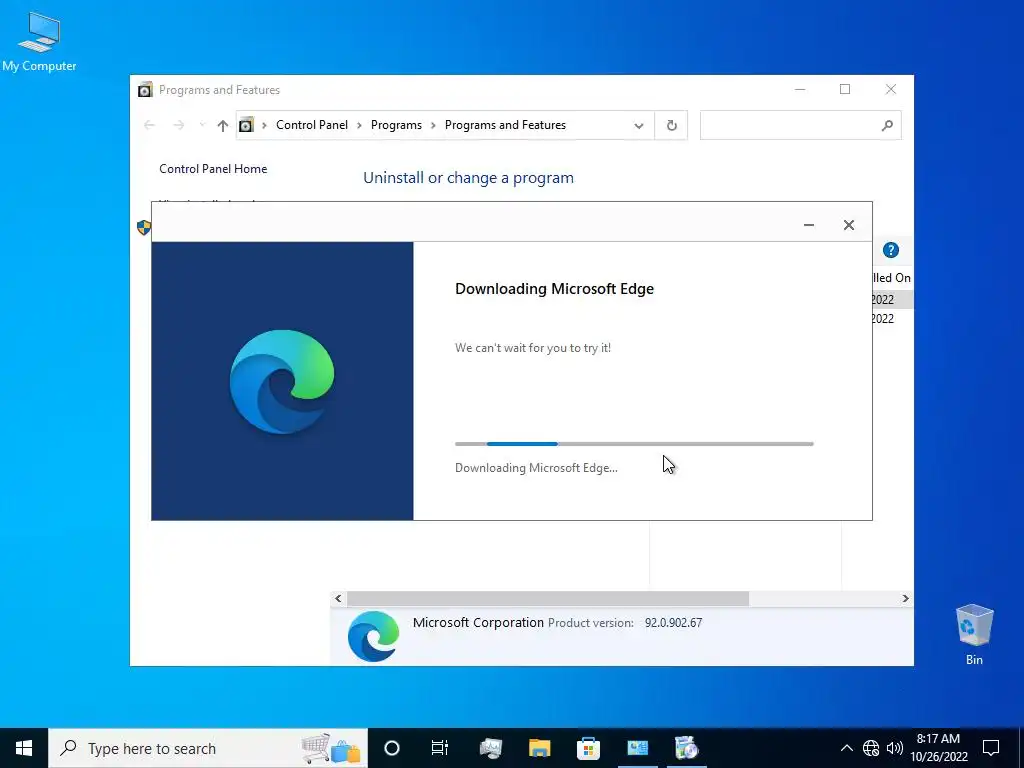Screen dimensions: 1024x768
Task: Click We can't wait for you text
Action: 533,348
